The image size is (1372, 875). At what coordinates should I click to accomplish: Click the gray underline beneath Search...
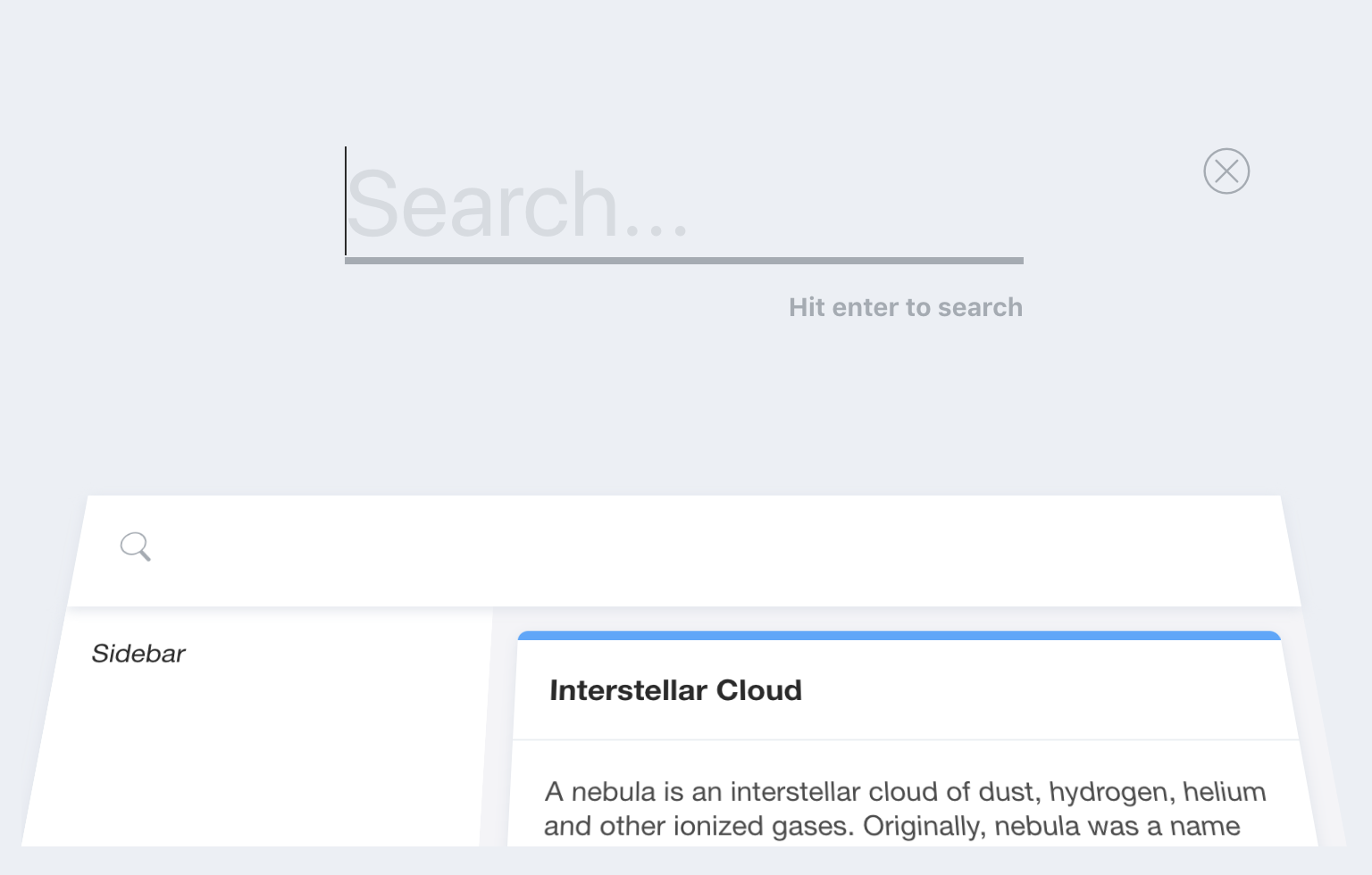pos(684,261)
